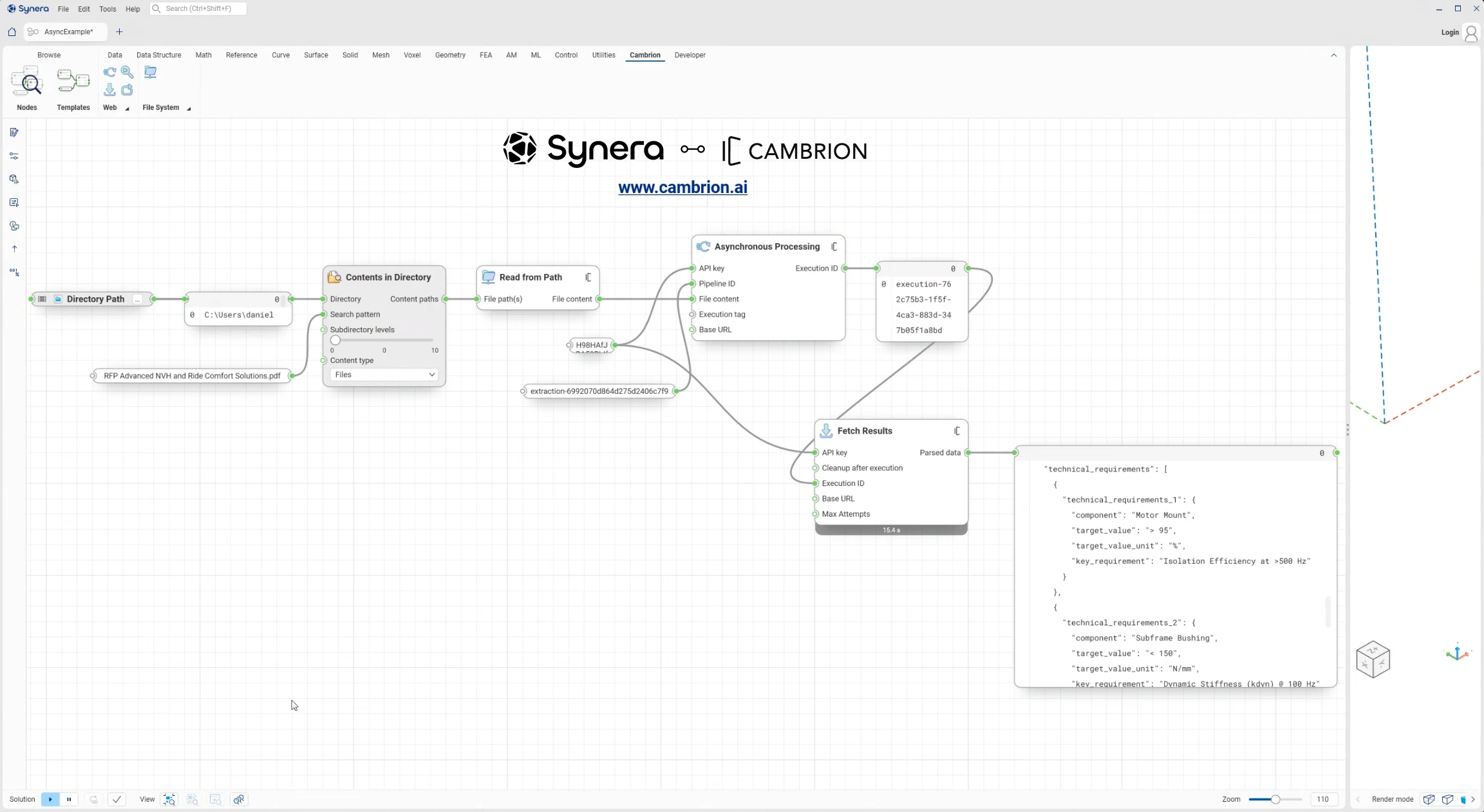The width and height of the screenshot is (1484, 812).
Task: Click the zoom-to-fit view icon
Action: coord(169,799)
